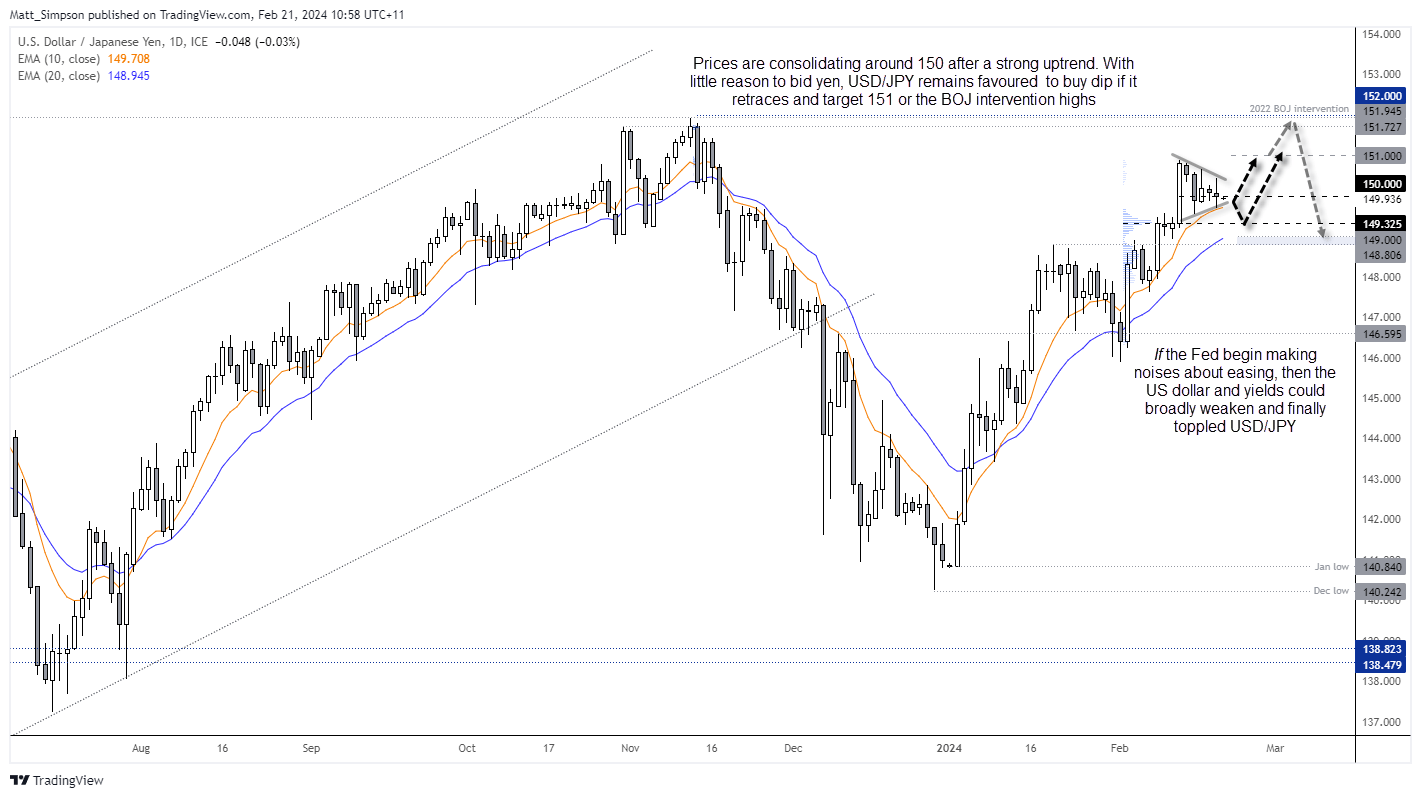Image resolution: width=1421 pixels, height=798 pixels.
Task: Click the Aug label on time axis
Action: tap(141, 747)
